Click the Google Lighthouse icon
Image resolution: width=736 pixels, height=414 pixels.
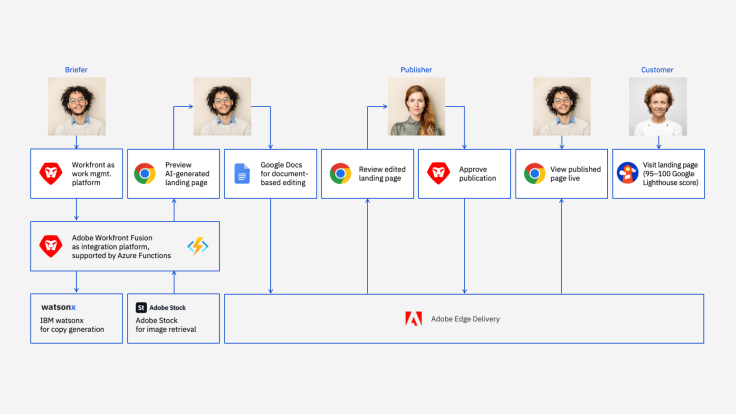(628, 173)
